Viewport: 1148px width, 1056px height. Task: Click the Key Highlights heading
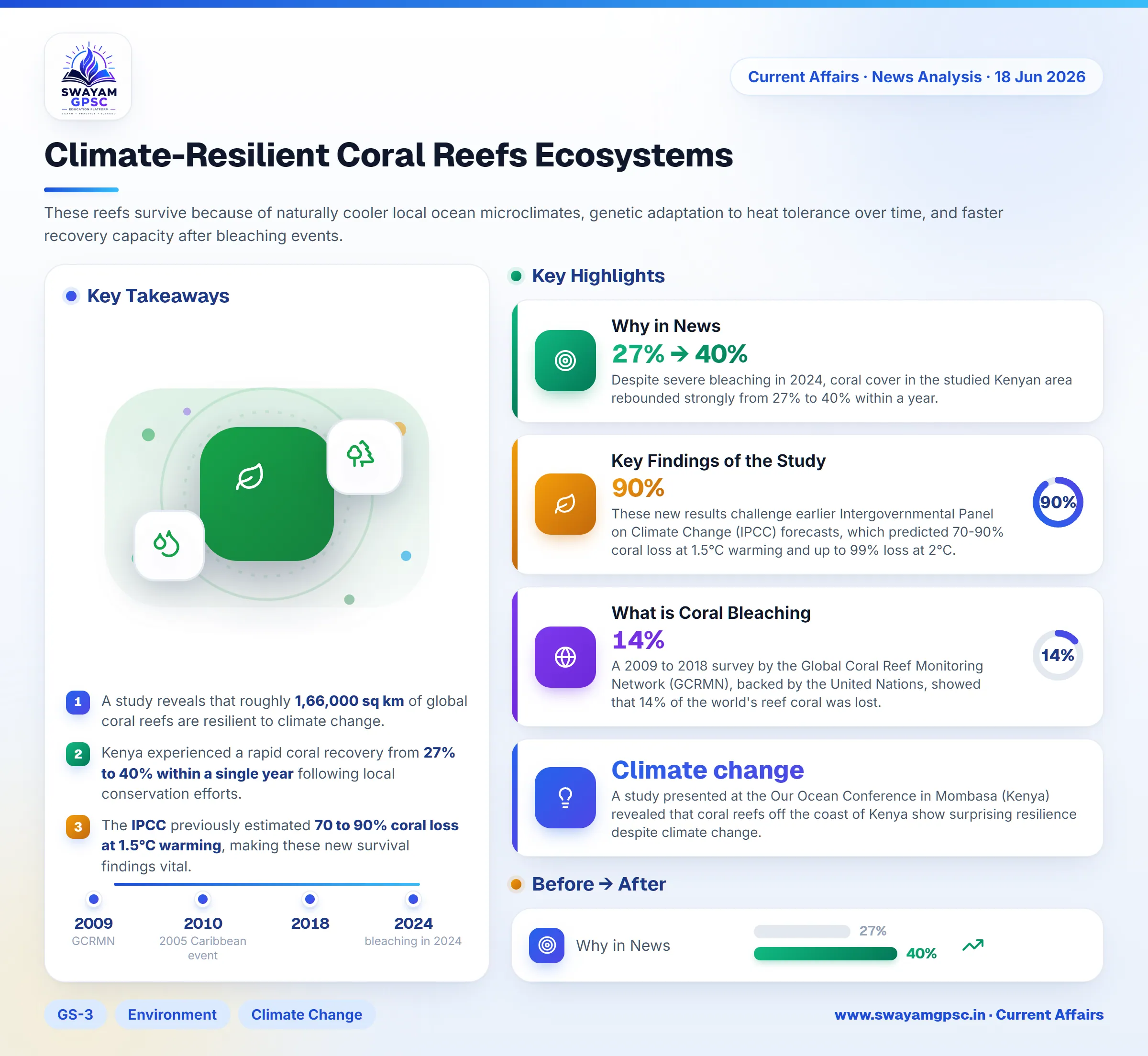click(x=598, y=276)
